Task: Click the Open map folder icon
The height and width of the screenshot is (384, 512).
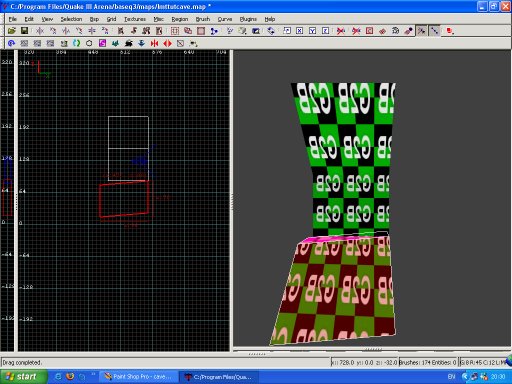Action: click(x=11, y=31)
